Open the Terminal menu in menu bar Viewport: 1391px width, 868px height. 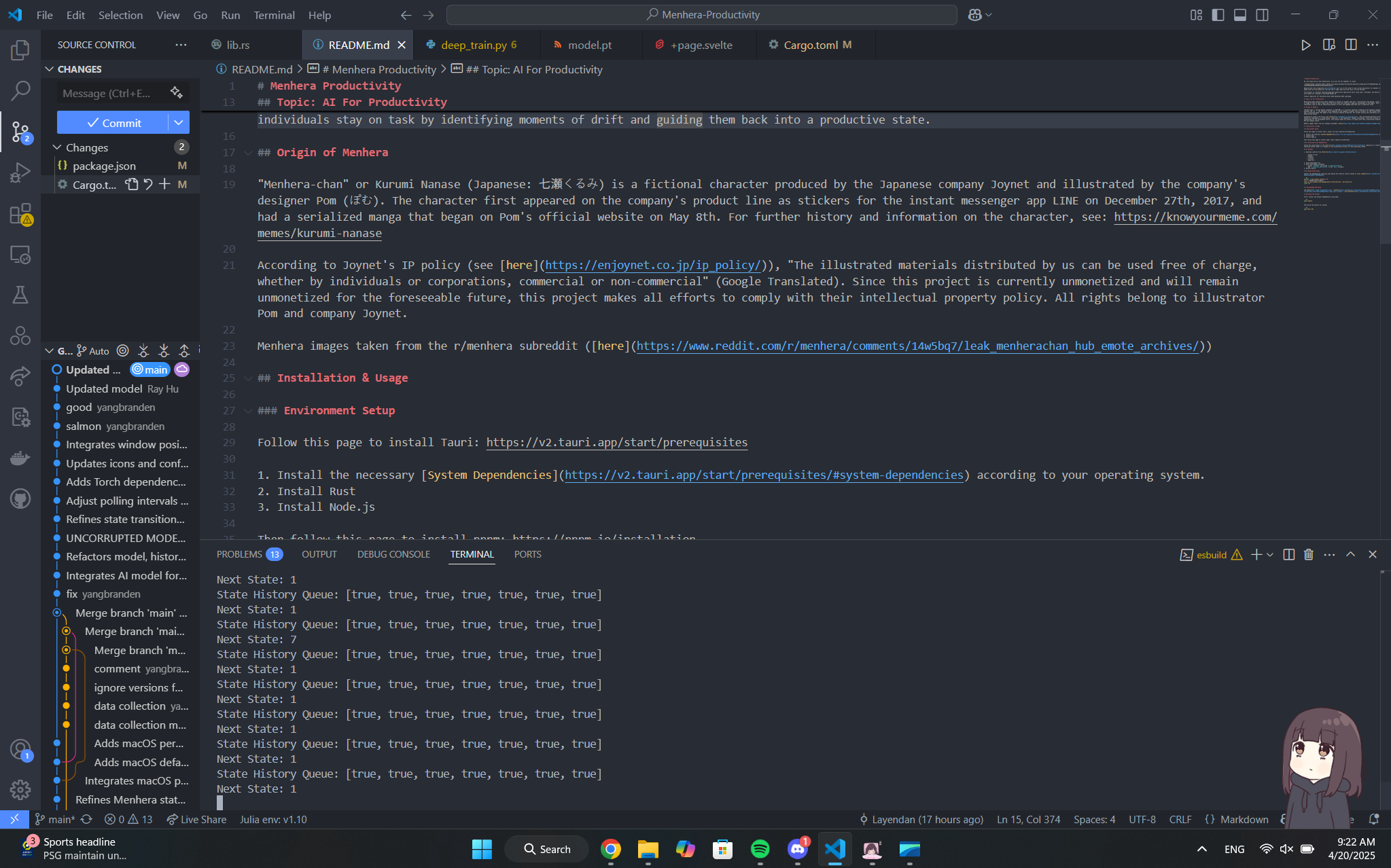pos(274,15)
